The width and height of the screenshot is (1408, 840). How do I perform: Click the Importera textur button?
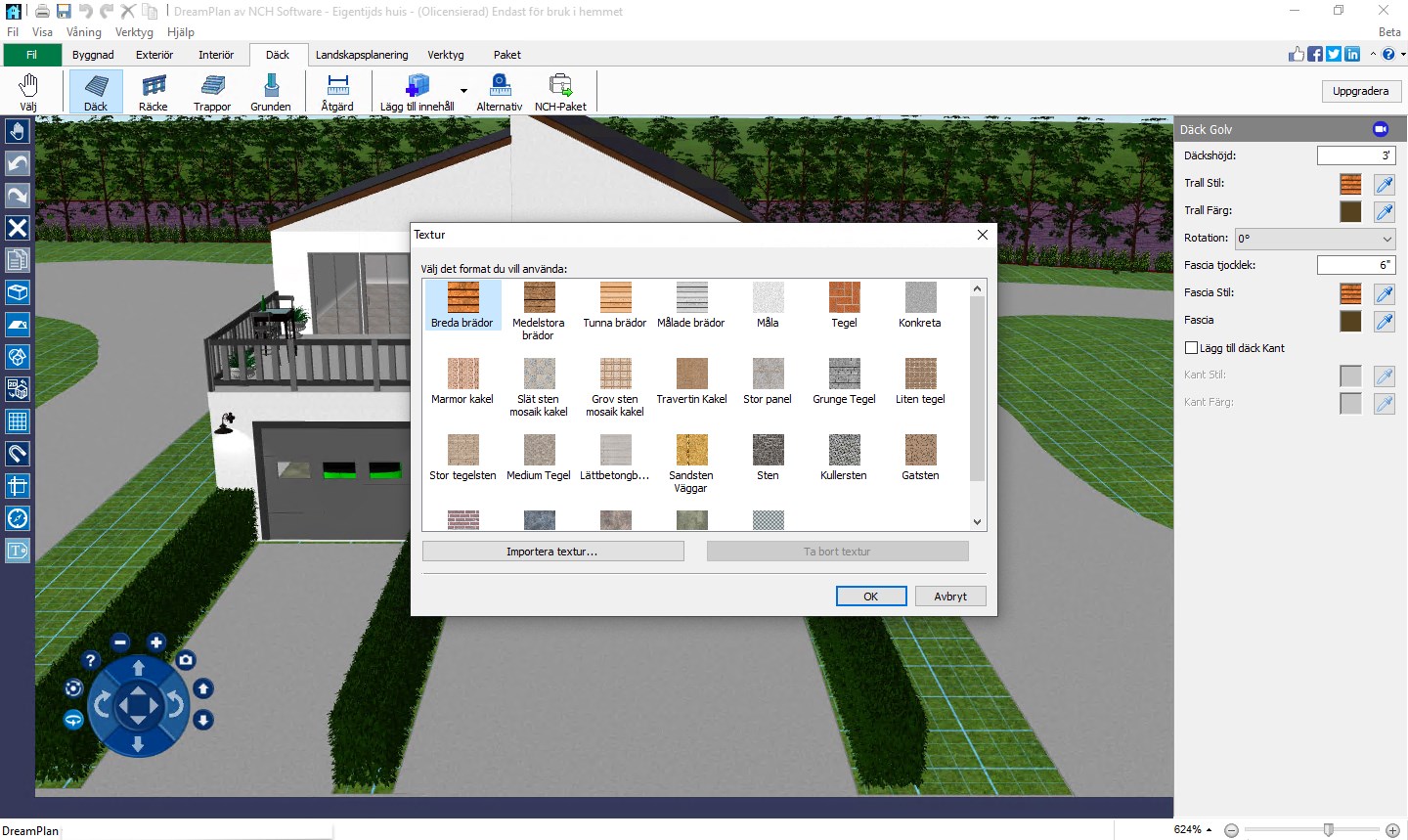552,551
